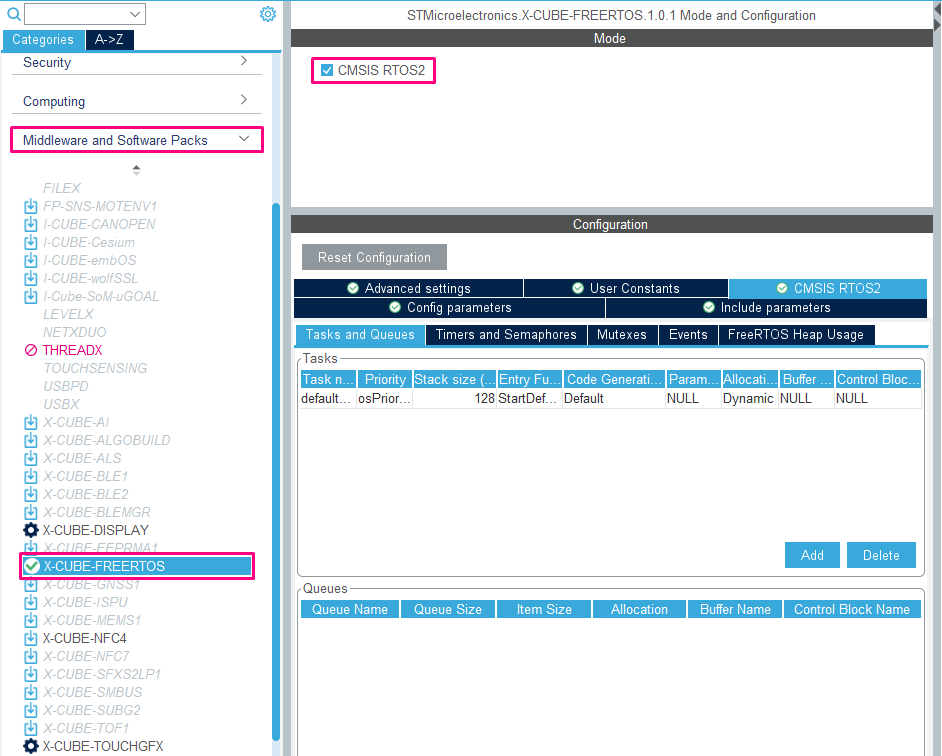
Task: Switch to the A->Z tab
Action: (x=109, y=40)
